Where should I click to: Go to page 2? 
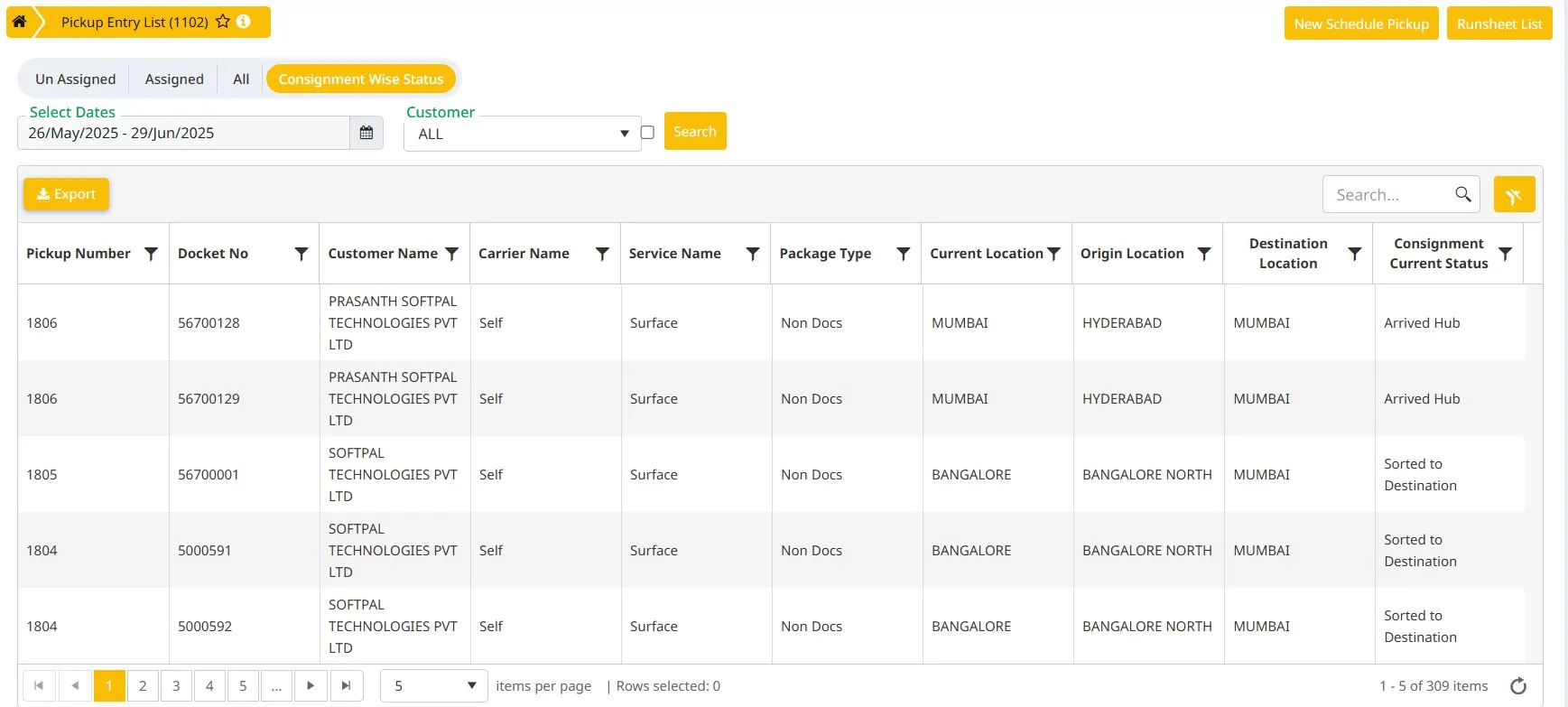143,685
